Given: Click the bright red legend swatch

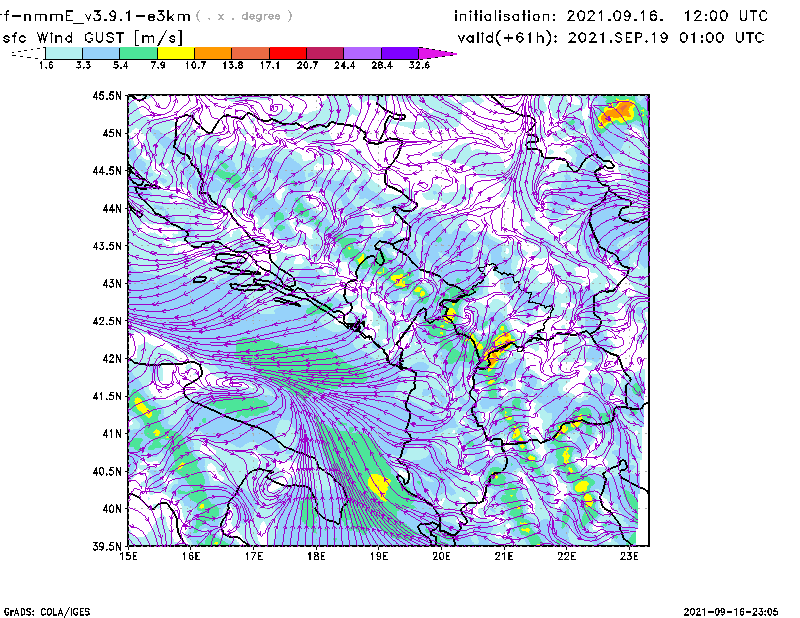Looking at the screenshot, I should coord(288,53).
